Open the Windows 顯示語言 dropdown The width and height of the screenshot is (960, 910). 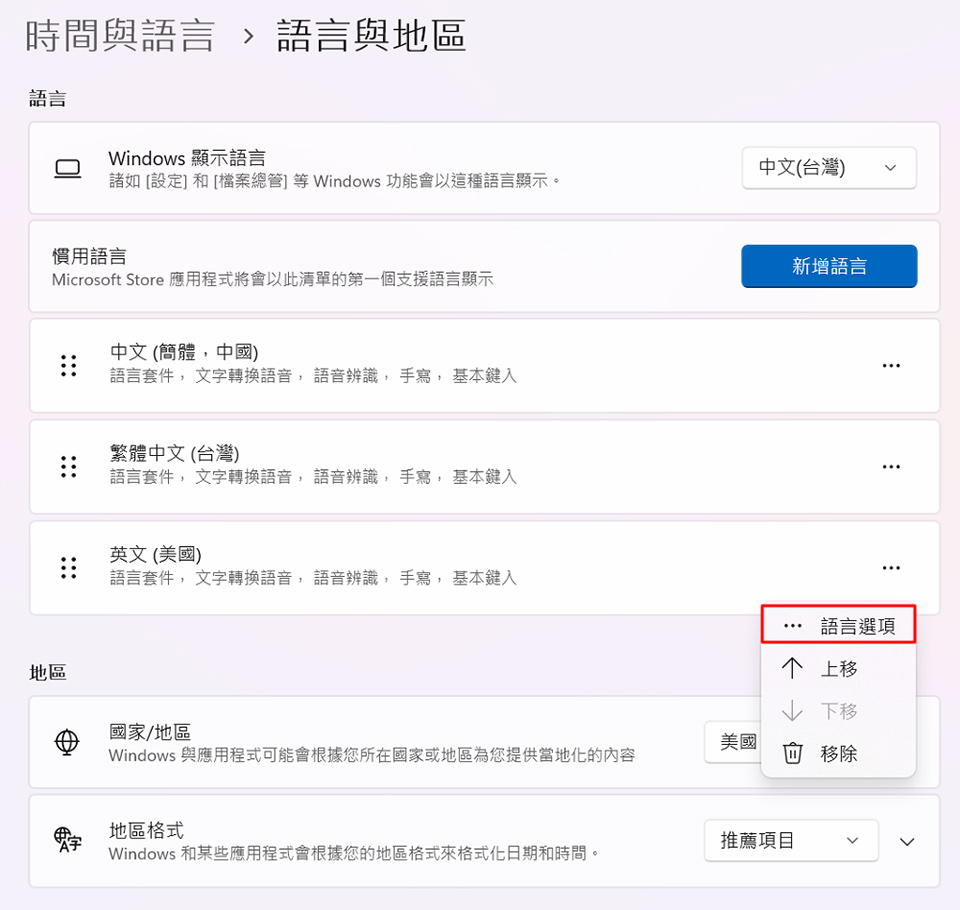(828, 168)
